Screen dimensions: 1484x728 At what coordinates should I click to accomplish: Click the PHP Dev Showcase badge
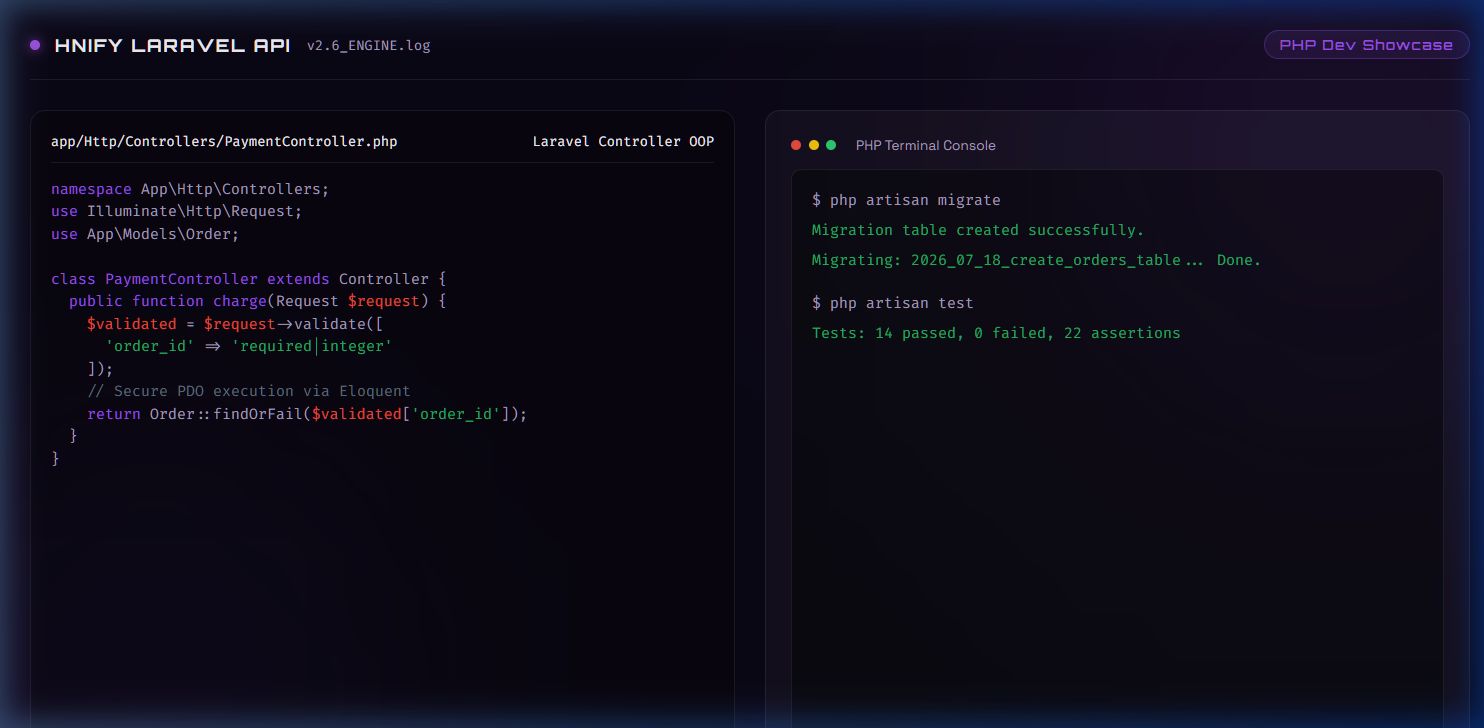coord(1366,45)
